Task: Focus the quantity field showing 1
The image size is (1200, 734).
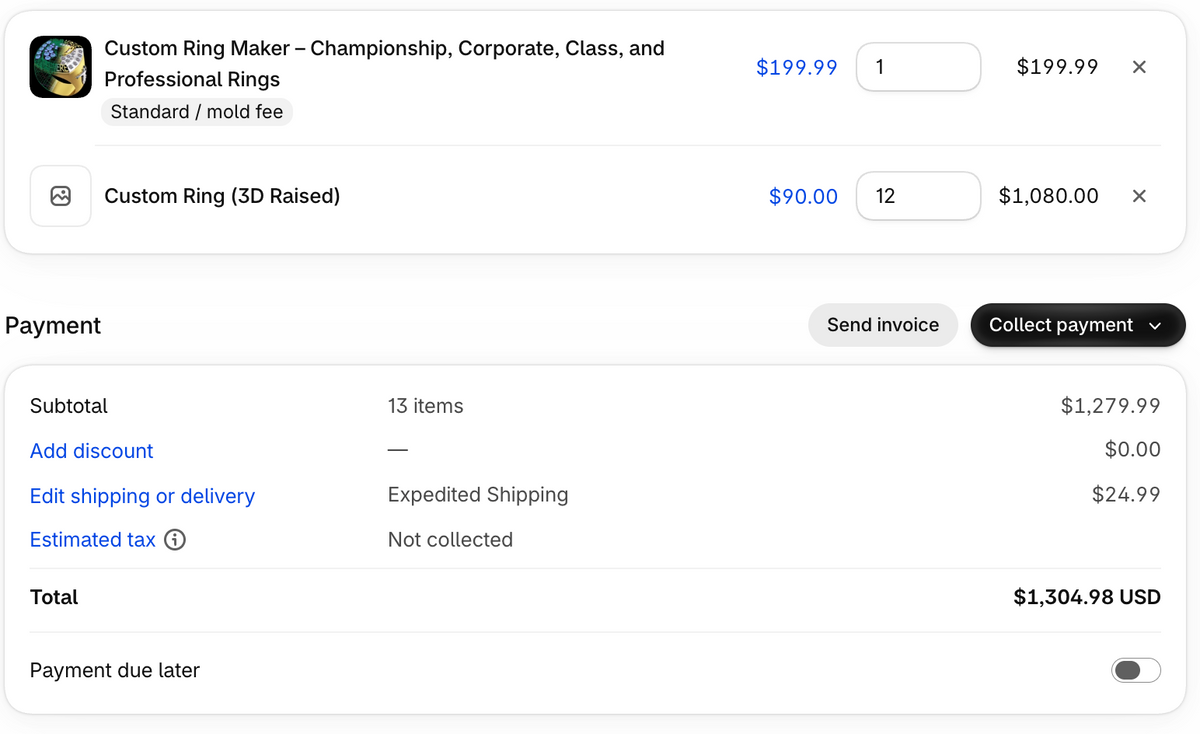Action: point(918,67)
